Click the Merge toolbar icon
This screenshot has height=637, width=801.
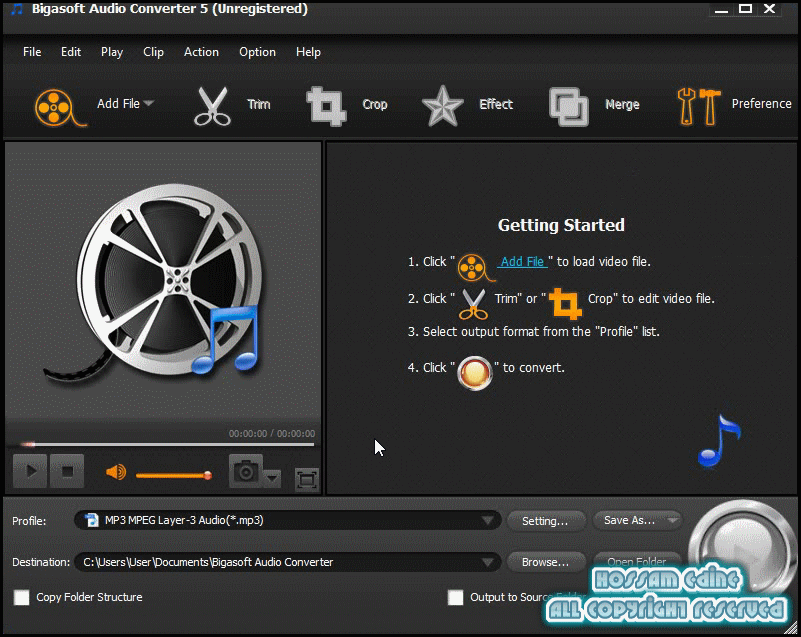click(569, 107)
